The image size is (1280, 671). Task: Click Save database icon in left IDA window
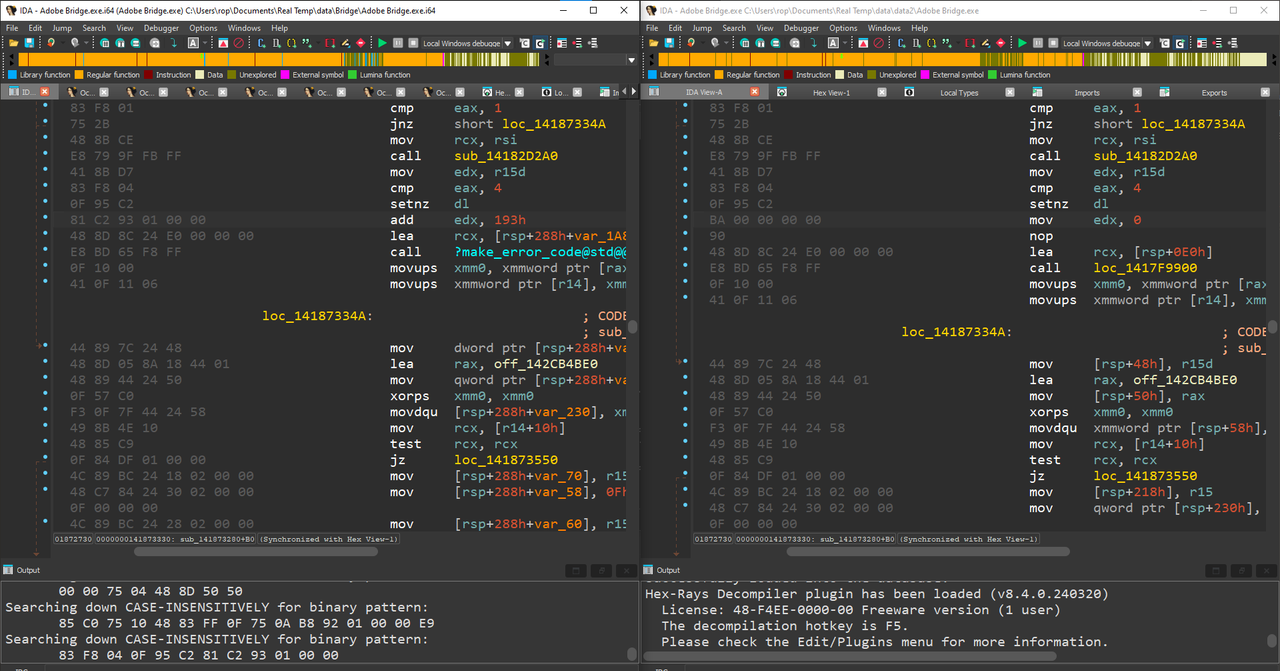[29, 43]
